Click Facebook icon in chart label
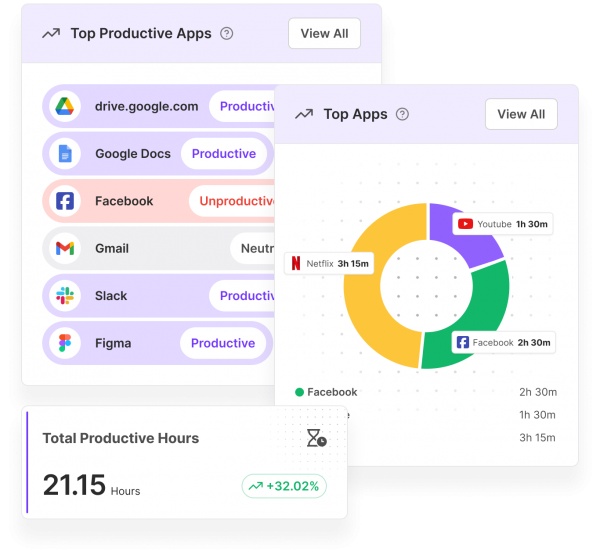 click(463, 342)
